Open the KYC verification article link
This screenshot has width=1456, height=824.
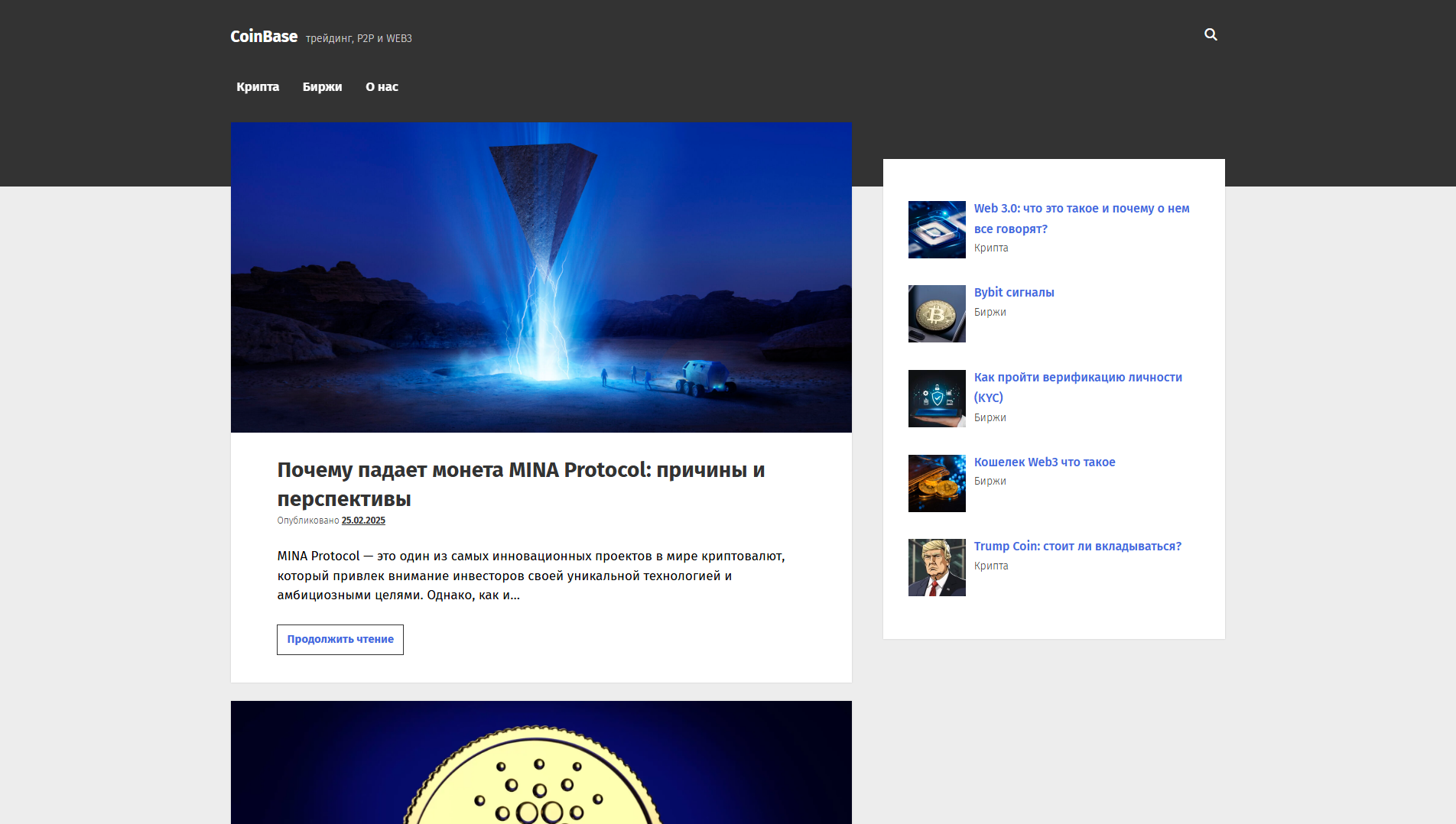pos(1078,388)
